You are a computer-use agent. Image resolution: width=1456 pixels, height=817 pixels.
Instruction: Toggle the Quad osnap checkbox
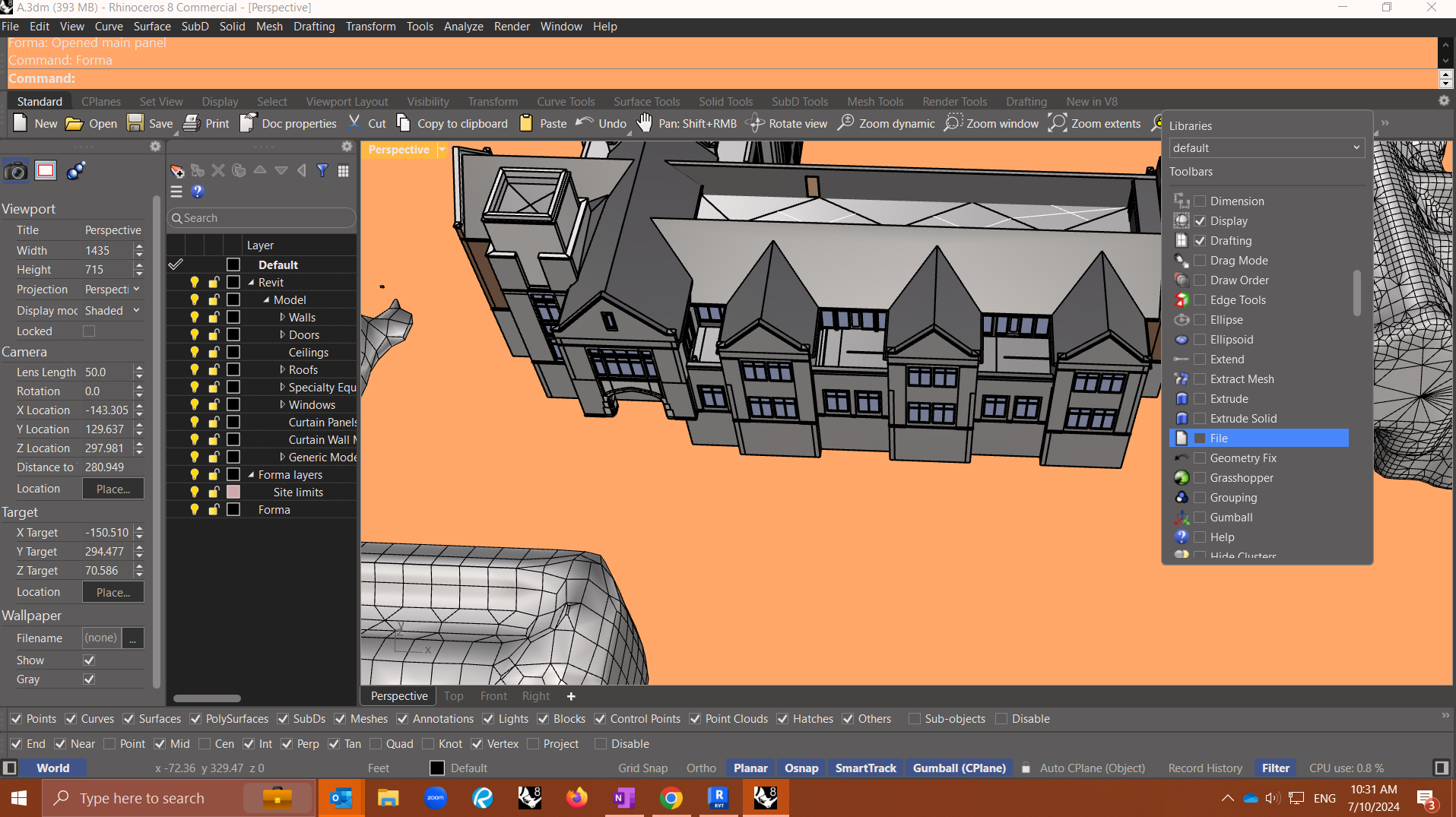pyautogui.click(x=376, y=744)
